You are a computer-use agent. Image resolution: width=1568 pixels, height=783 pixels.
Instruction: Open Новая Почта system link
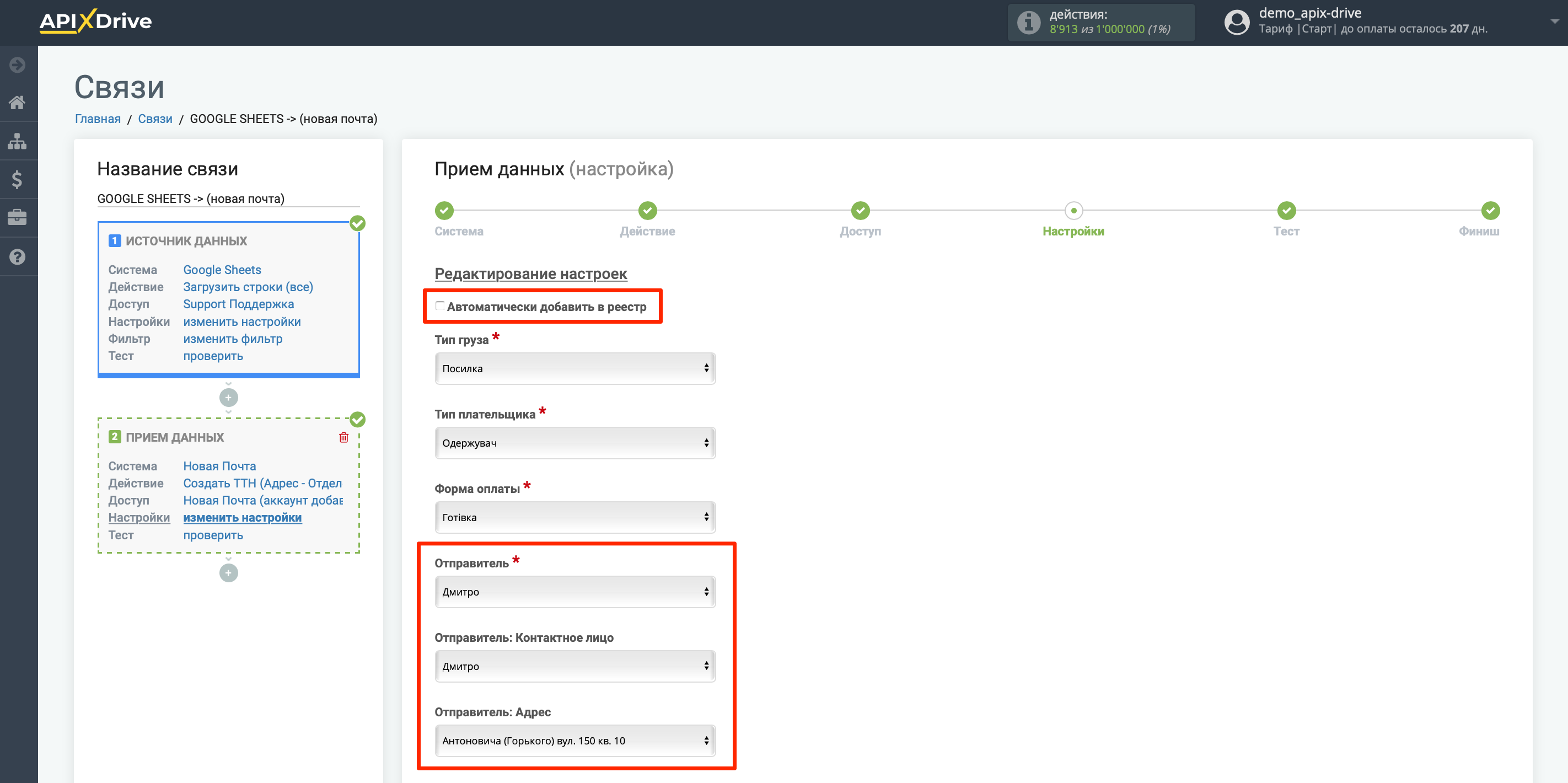(x=220, y=466)
